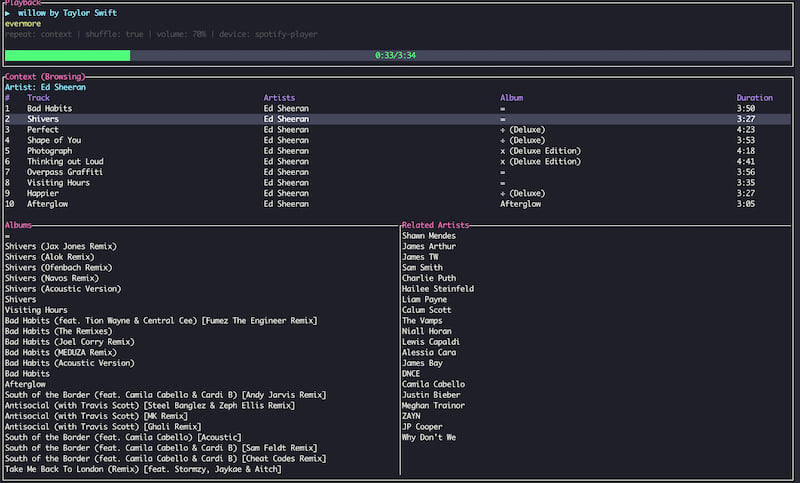Open 'Take Me Back To London (Remix)'
Screen dimensions: 800x483
(x=143, y=469)
